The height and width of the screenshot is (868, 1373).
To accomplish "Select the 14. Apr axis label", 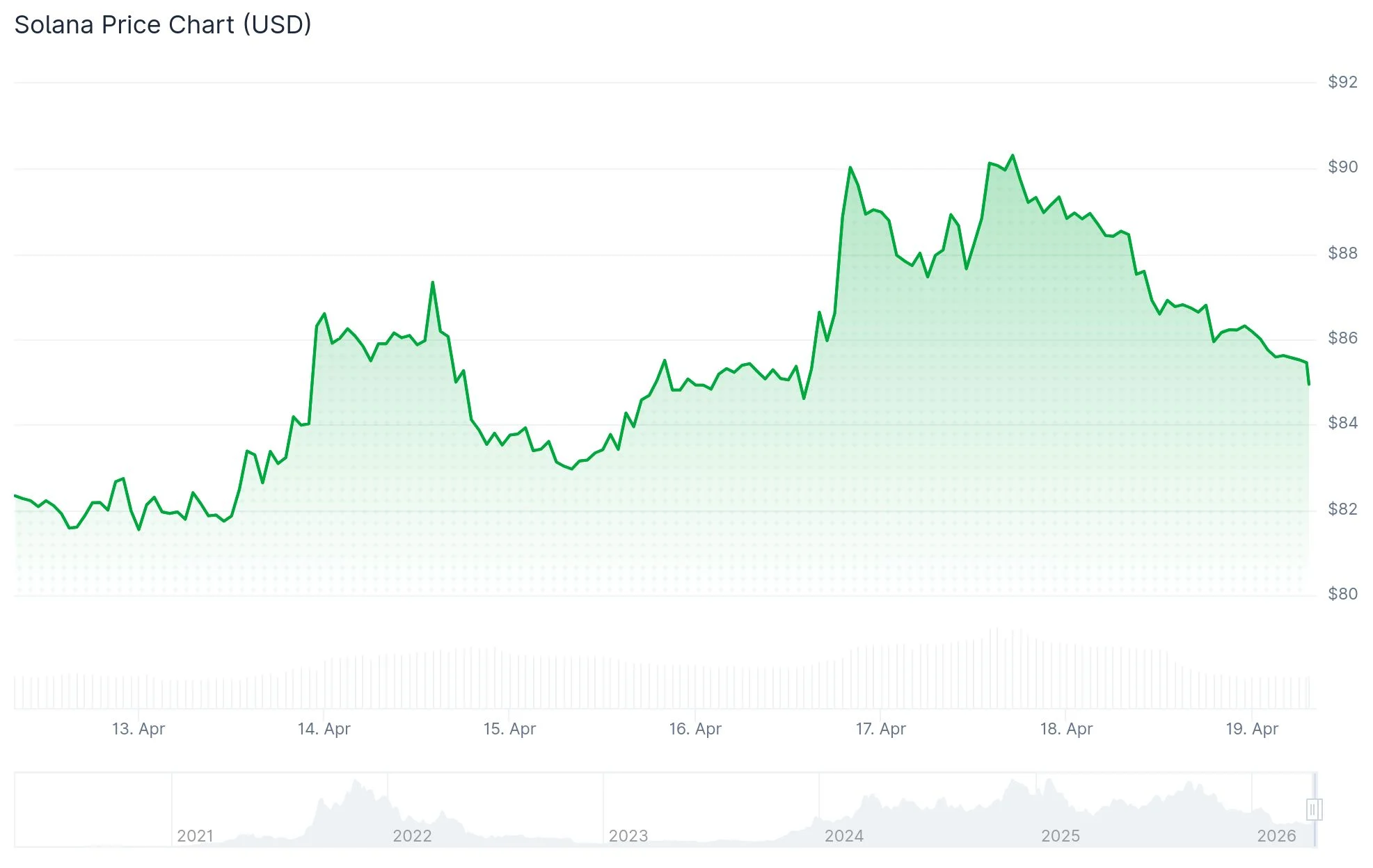I will pos(324,729).
